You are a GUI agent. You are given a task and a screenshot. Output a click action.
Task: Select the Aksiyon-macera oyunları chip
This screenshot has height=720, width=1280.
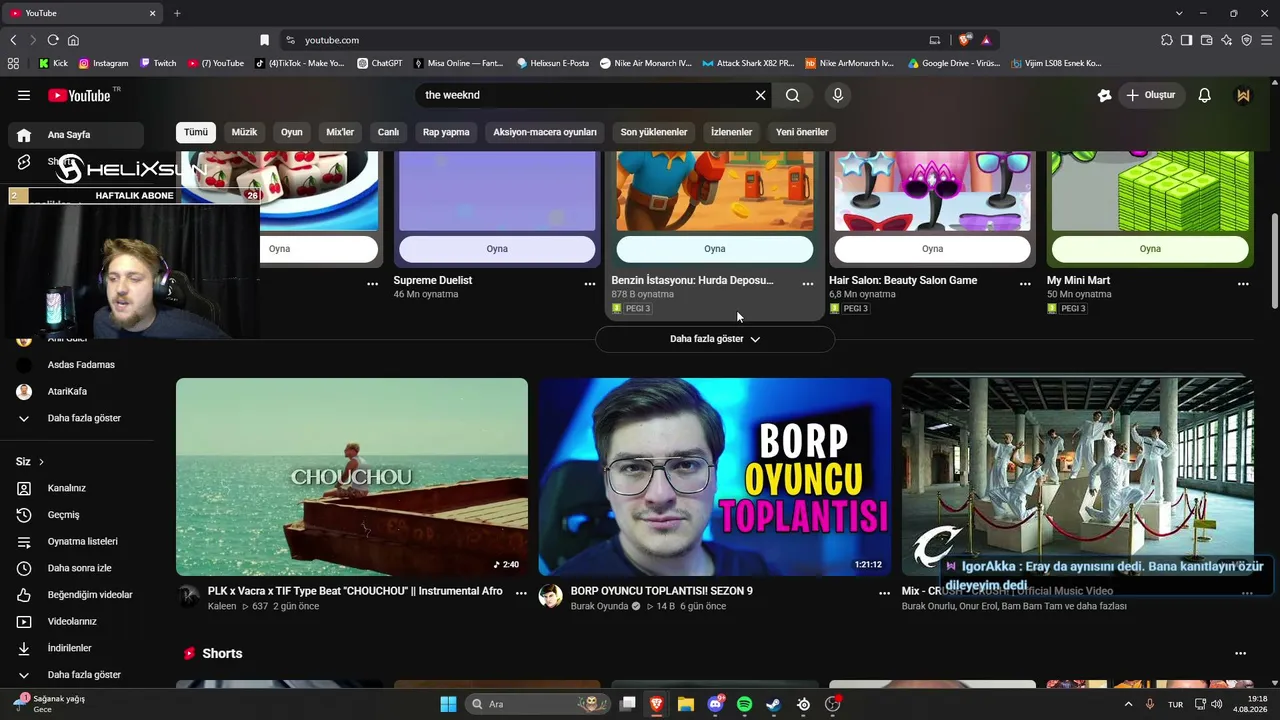click(545, 132)
